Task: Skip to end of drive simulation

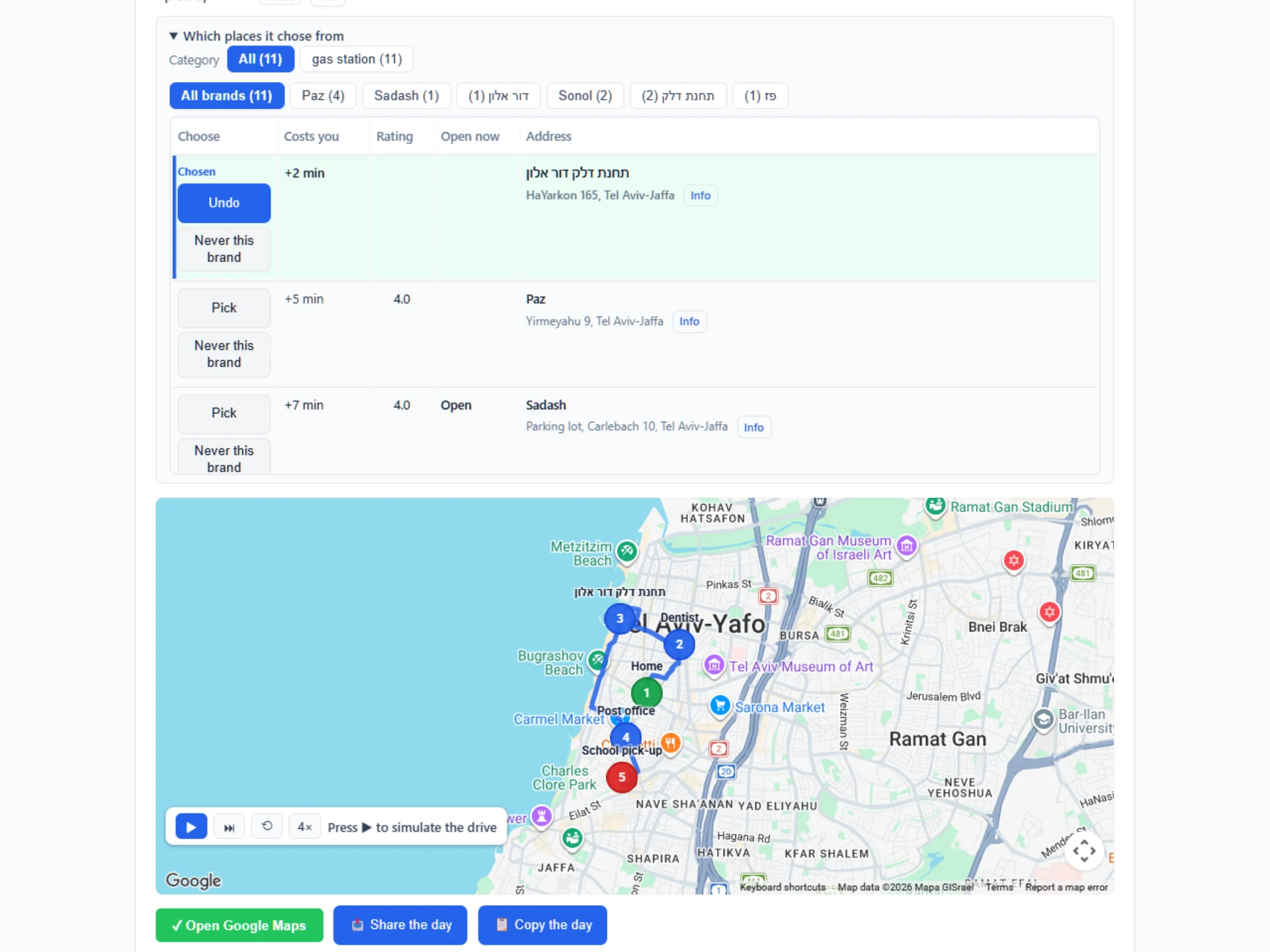Action: 229,827
